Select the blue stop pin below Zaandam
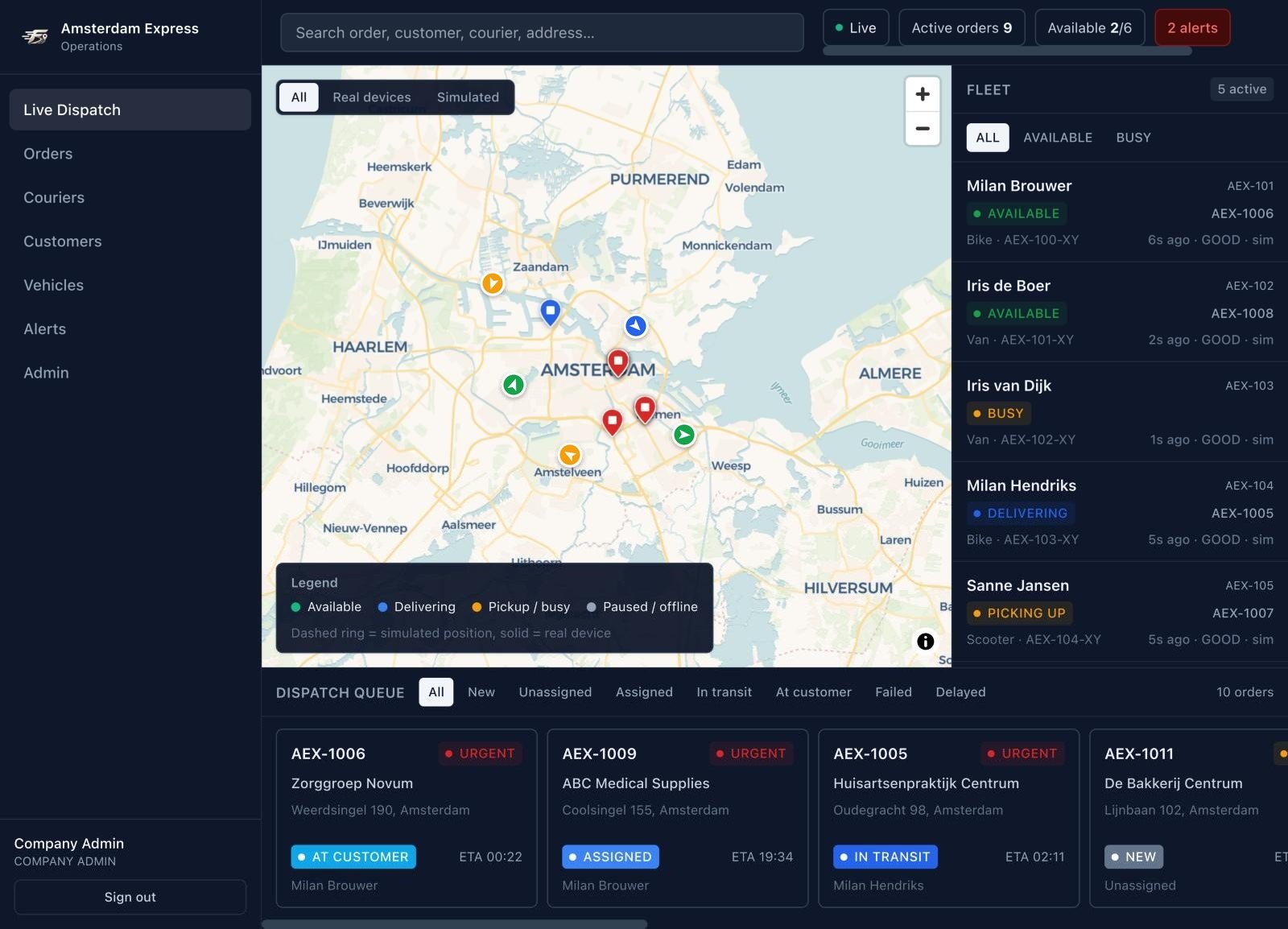This screenshot has width=1288, height=929. 551,312
